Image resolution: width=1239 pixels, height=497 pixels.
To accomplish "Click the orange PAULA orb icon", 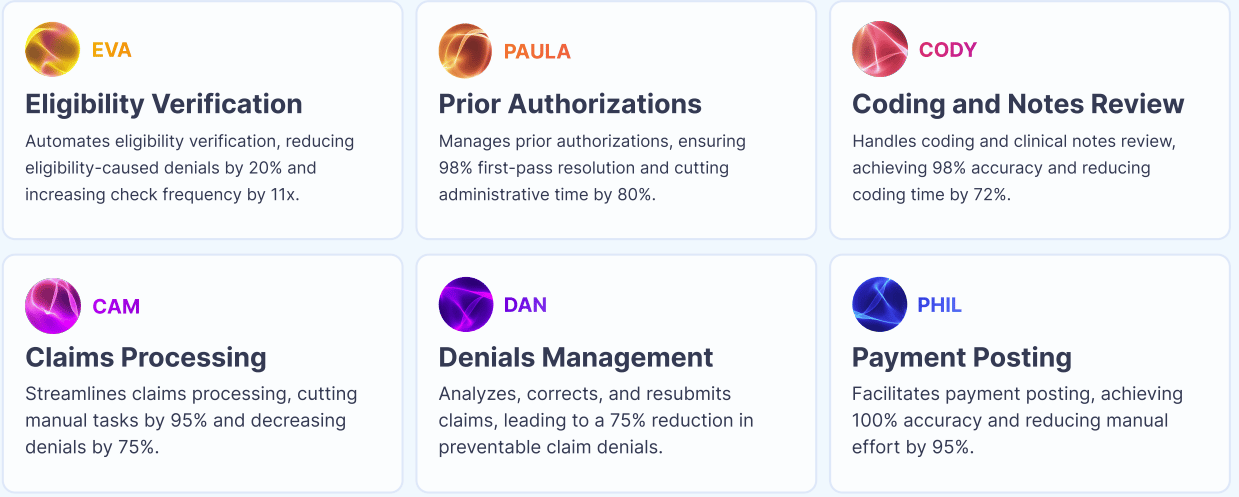I will tap(466, 50).
